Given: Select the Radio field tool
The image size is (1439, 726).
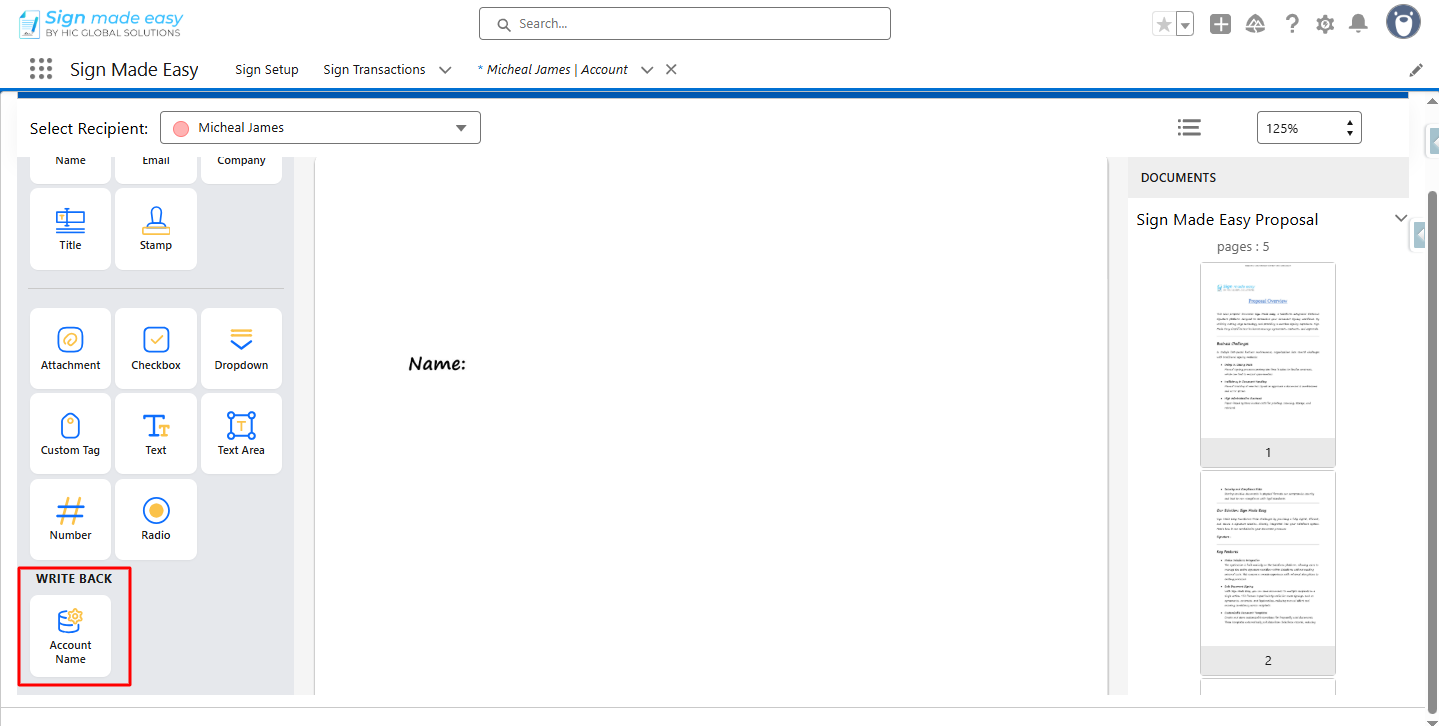Looking at the screenshot, I should (156, 519).
